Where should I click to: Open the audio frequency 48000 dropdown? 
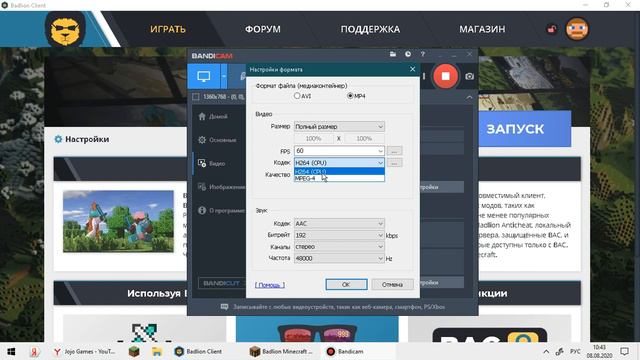pos(339,258)
